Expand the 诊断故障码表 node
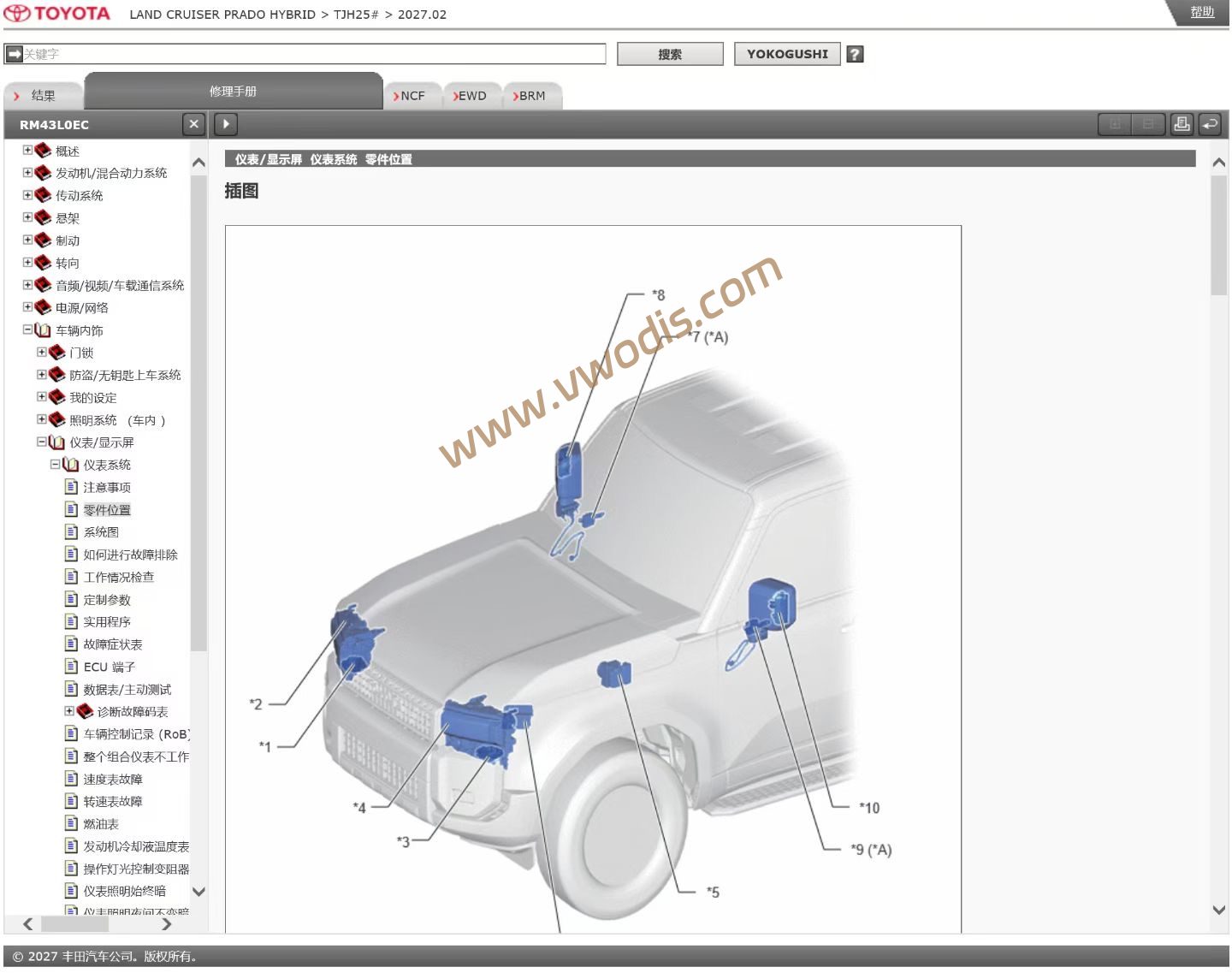This screenshot has width=1232, height=973. point(69,710)
